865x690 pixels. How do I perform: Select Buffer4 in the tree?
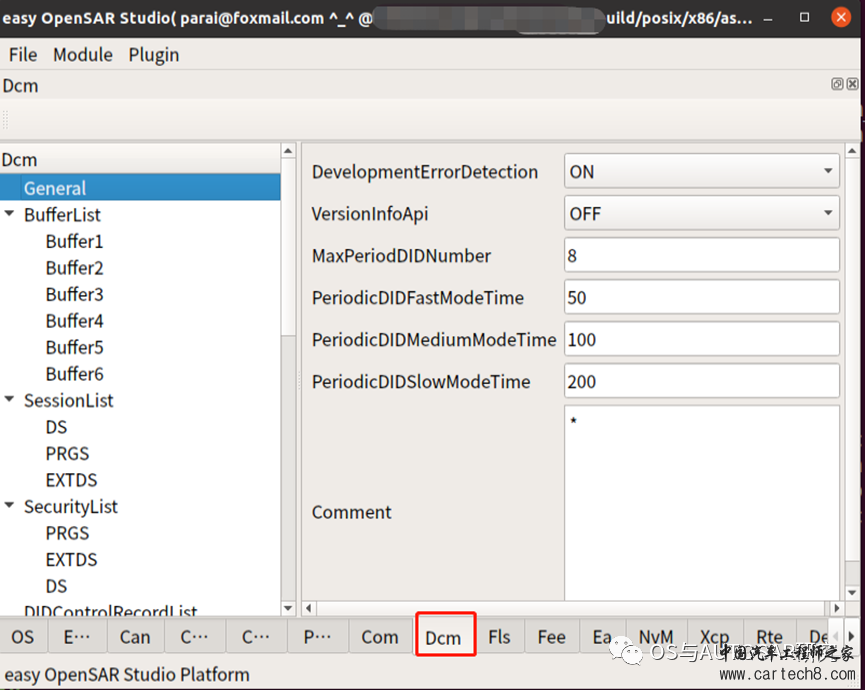point(74,320)
